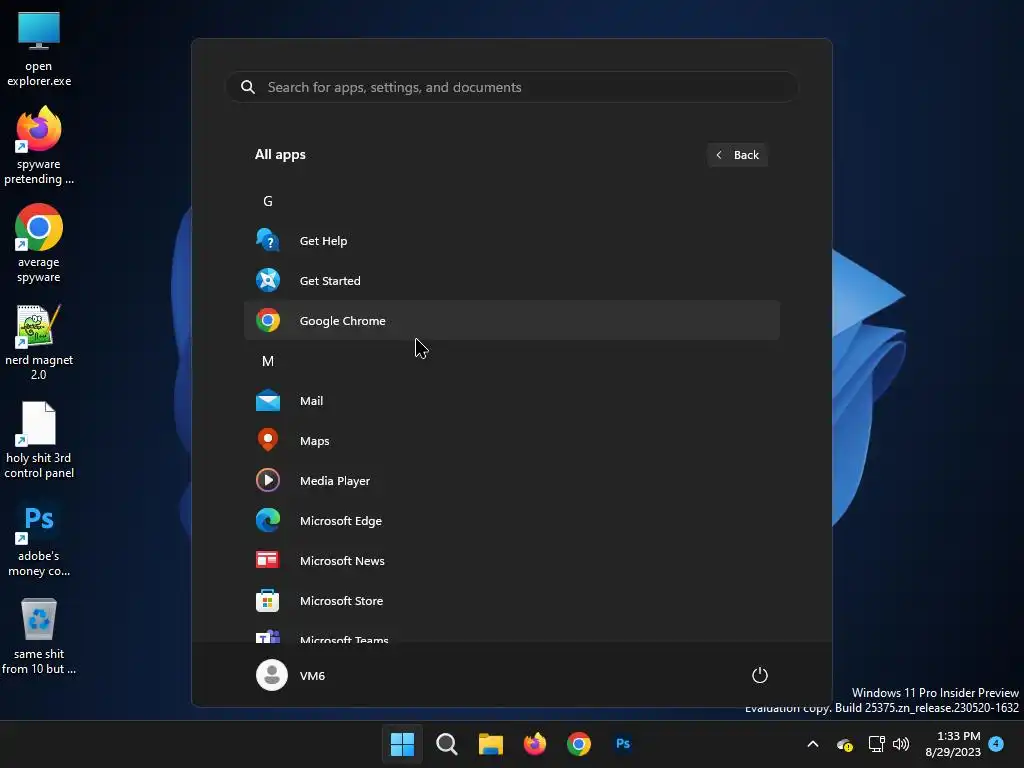Go back from All apps list
Image resolution: width=1024 pixels, height=768 pixels.
click(737, 155)
